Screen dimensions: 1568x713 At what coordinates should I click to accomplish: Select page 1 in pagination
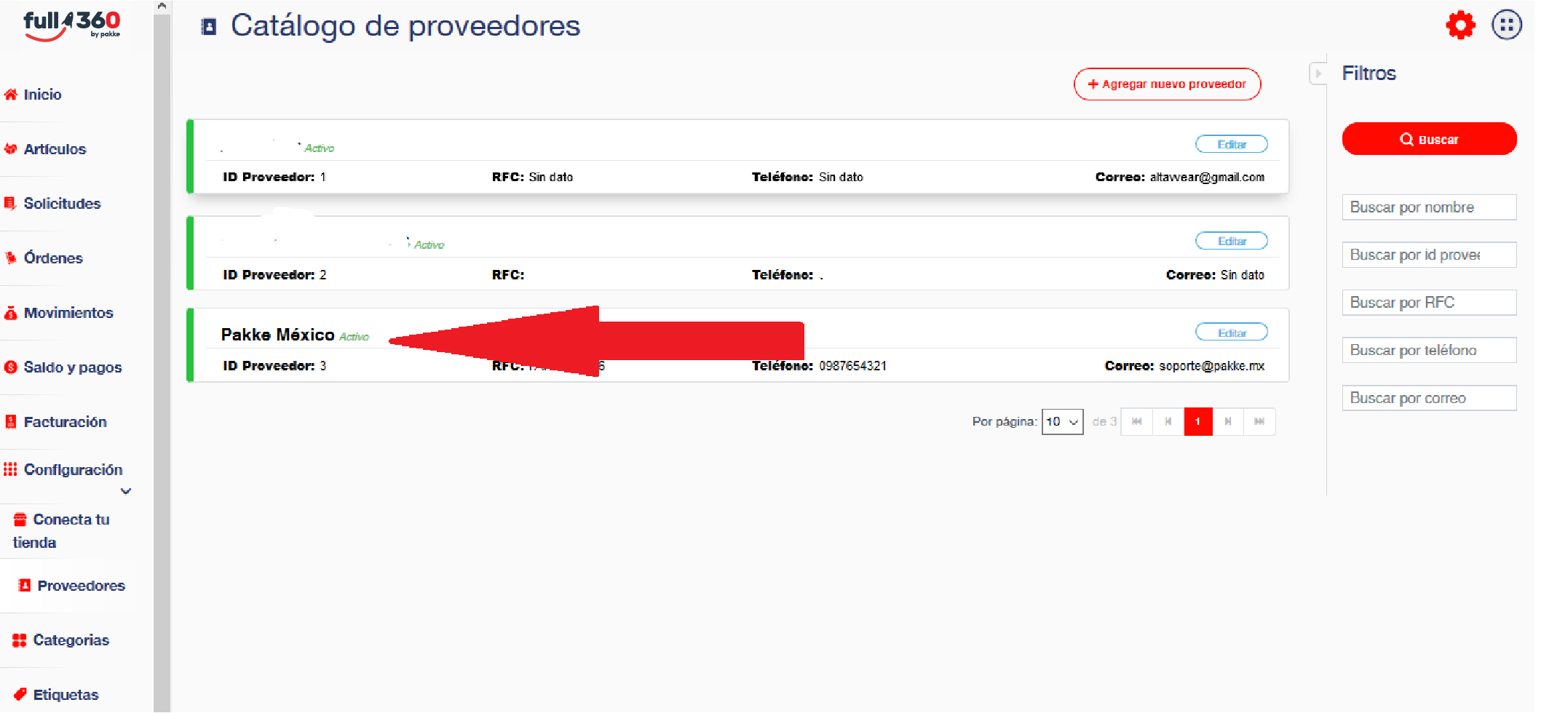1197,422
